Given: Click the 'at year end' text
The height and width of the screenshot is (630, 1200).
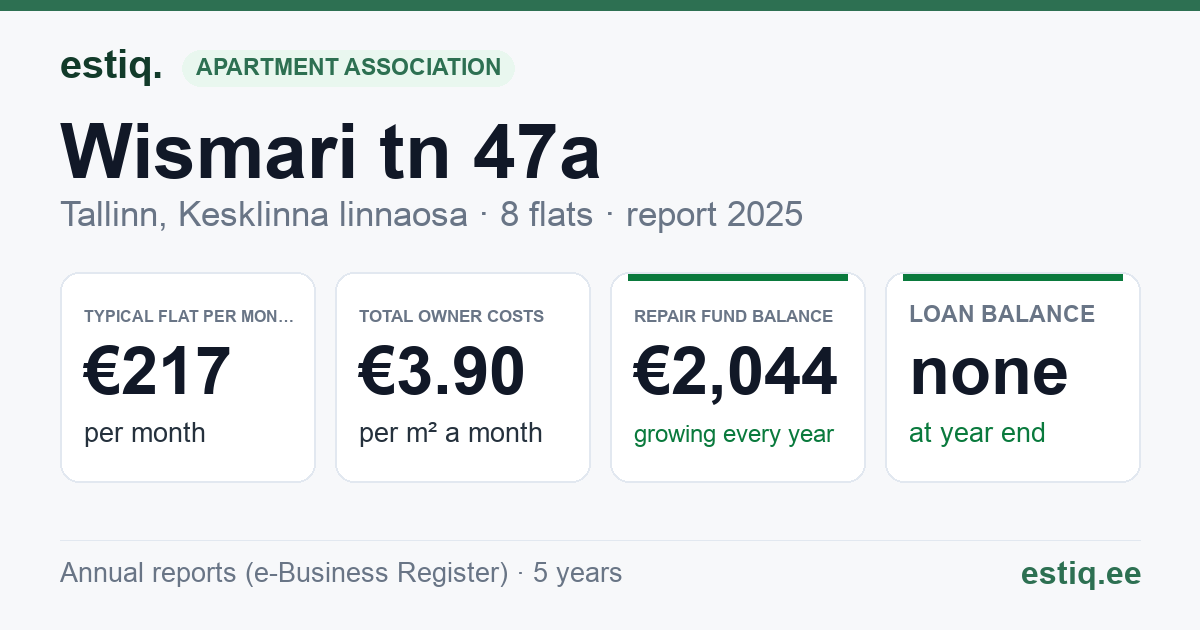Looking at the screenshot, I should (x=977, y=433).
